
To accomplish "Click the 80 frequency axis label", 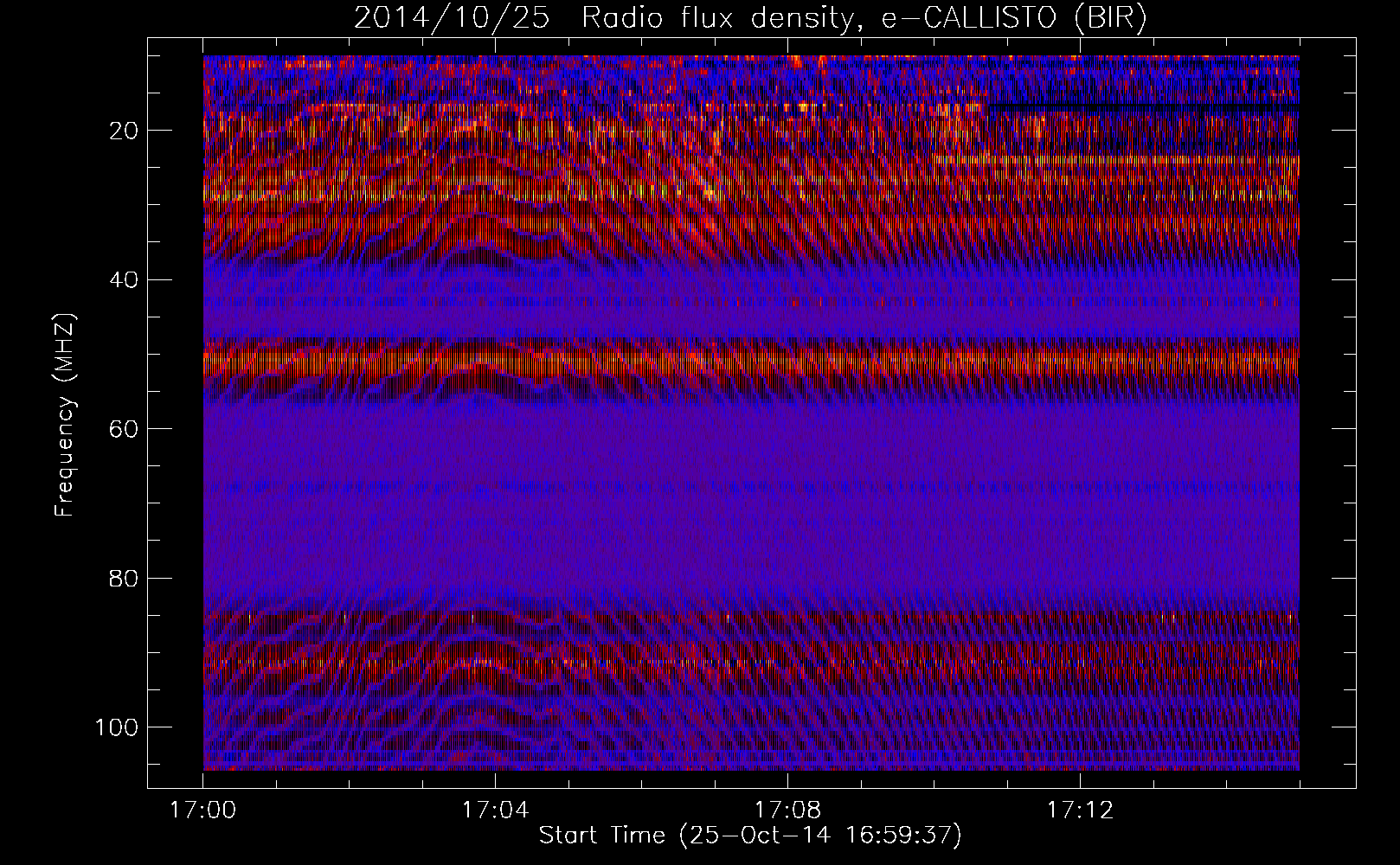I will (x=125, y=579).
